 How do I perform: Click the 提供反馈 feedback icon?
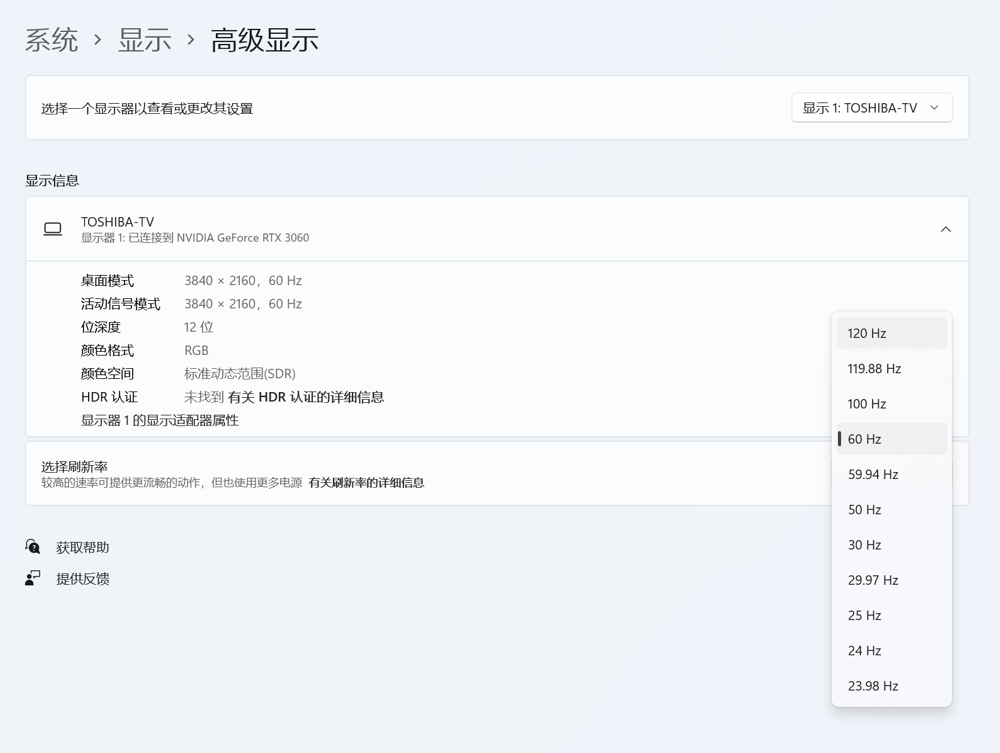pyautogui.click(x=30, y=579)
